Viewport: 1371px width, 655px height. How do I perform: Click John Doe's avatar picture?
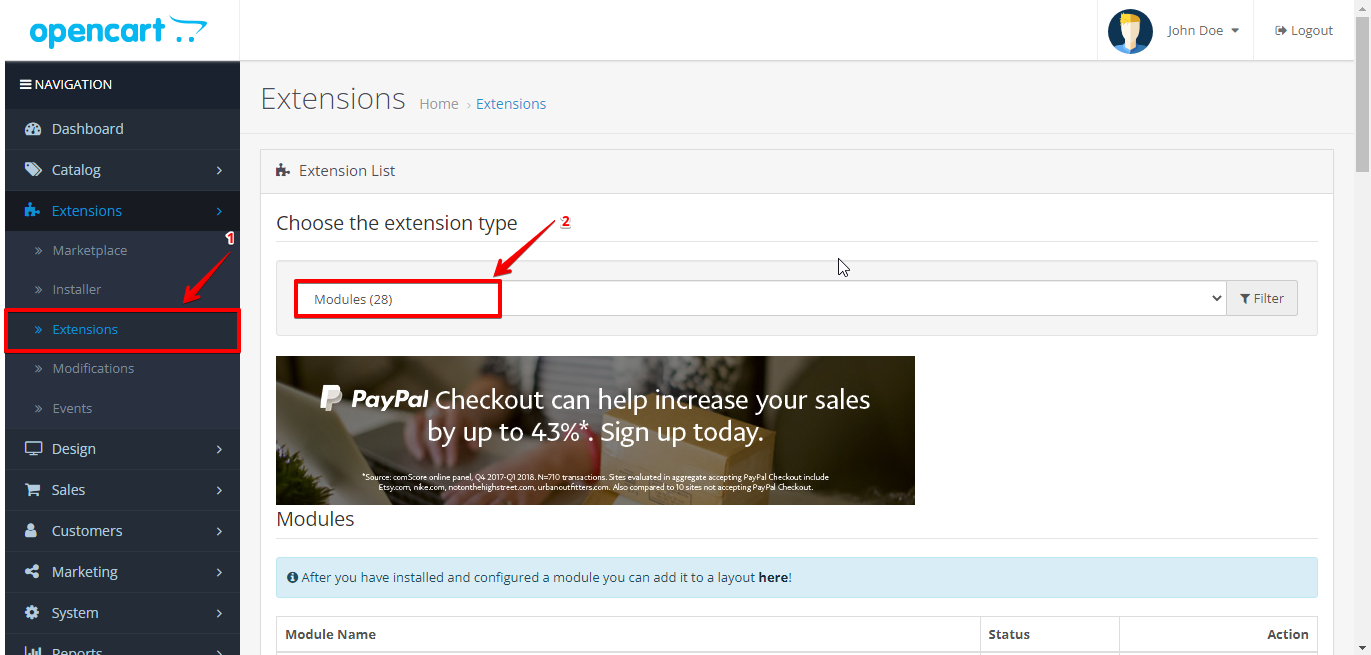1130,31
